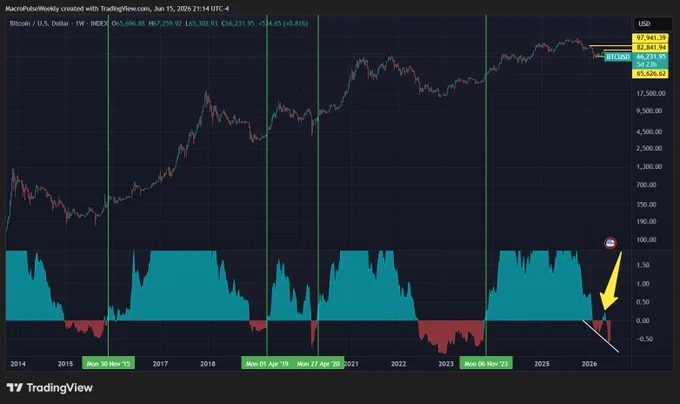680x404 pixels.
Task: Click the 4,500.00 price axis label
Action: pyautogui.click(x=649, y=131)
